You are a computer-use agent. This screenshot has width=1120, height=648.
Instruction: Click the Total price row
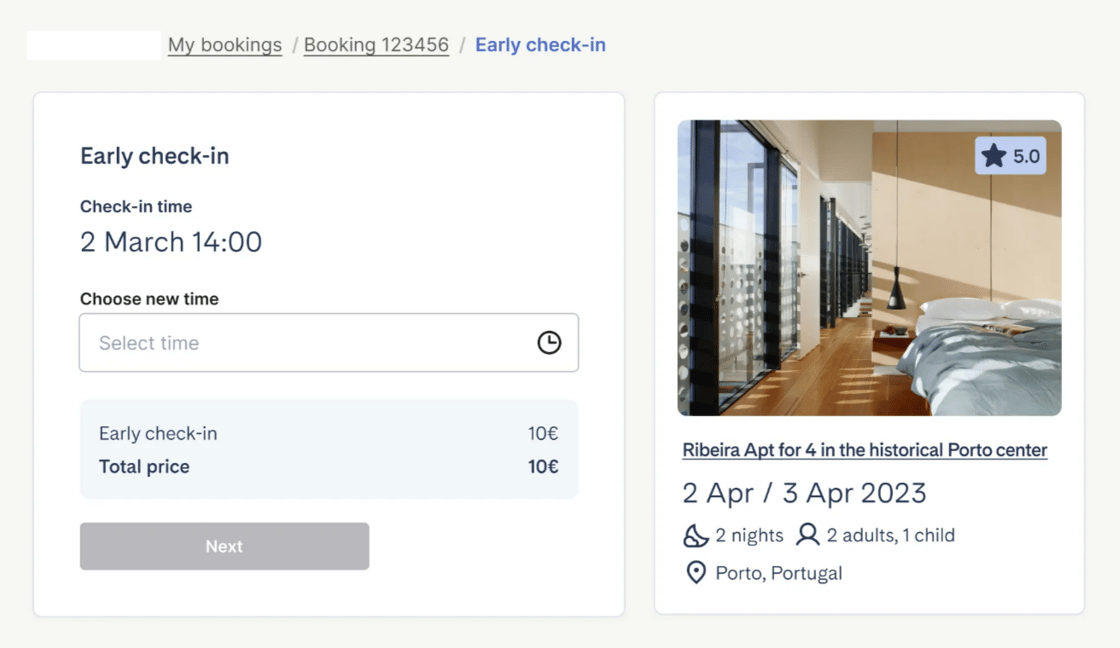329,467
